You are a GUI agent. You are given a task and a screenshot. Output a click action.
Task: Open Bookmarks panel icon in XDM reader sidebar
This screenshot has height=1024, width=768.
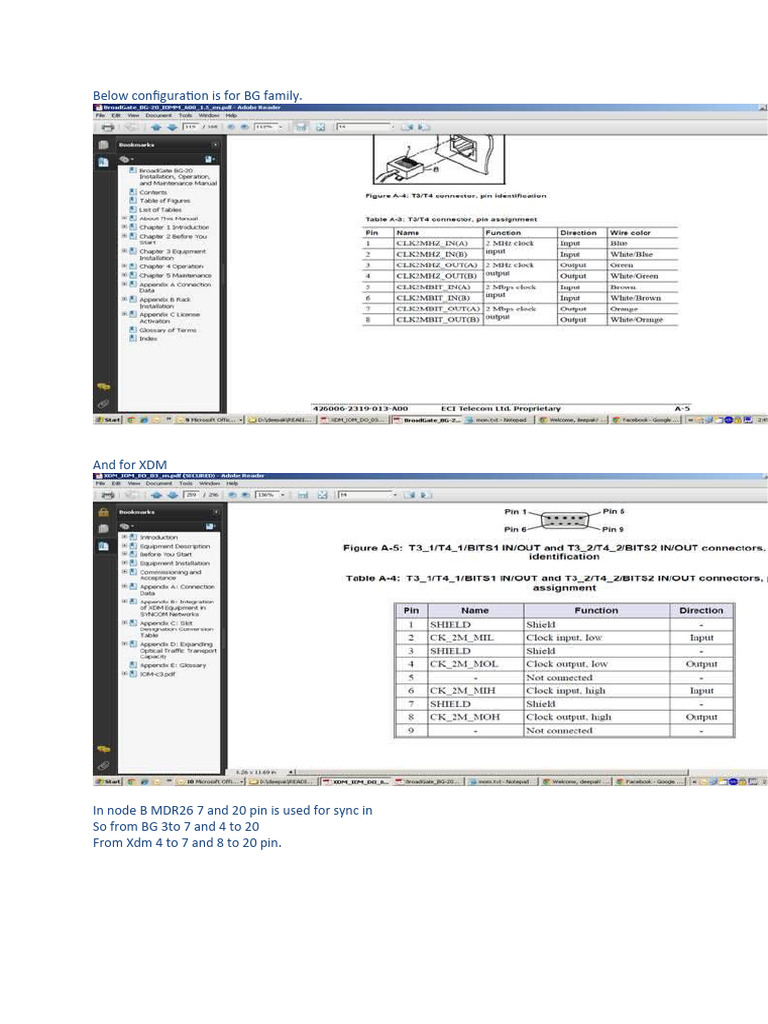pyautogui.click(x=103, y=545)
